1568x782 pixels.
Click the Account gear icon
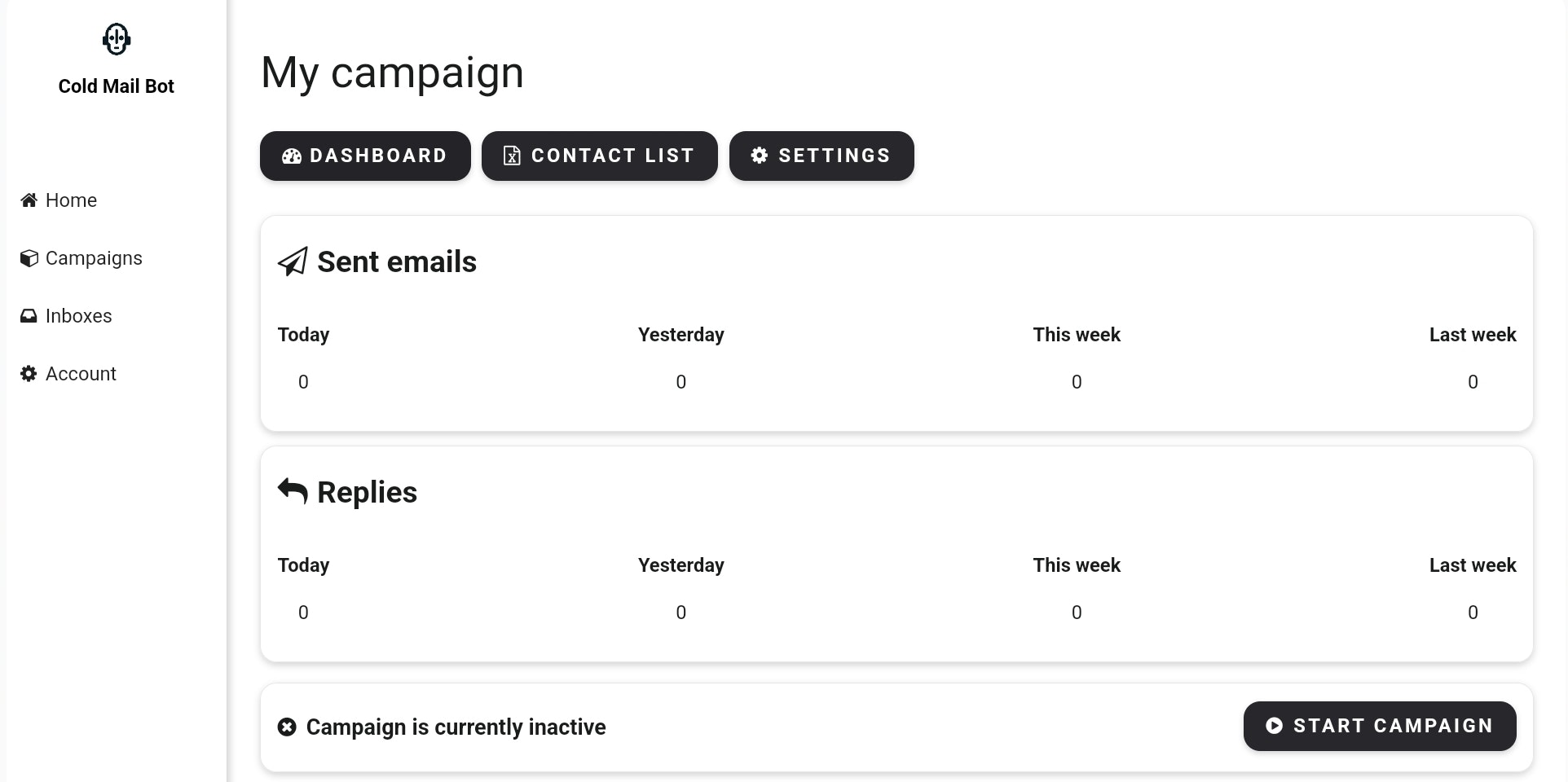point(29,374)
